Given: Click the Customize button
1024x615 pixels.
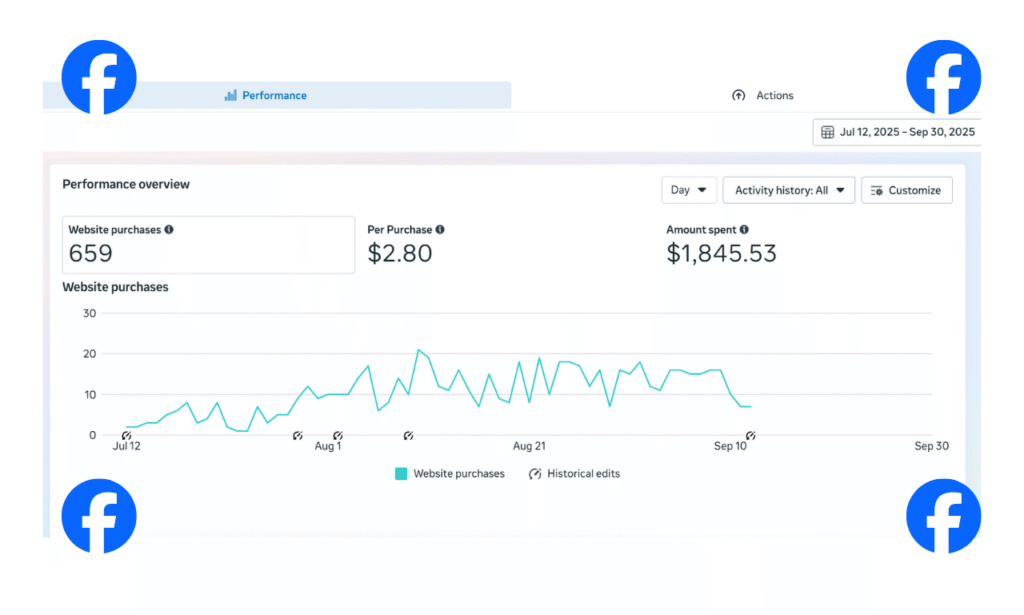Looking at the screenshot, I should click(906, 190).
